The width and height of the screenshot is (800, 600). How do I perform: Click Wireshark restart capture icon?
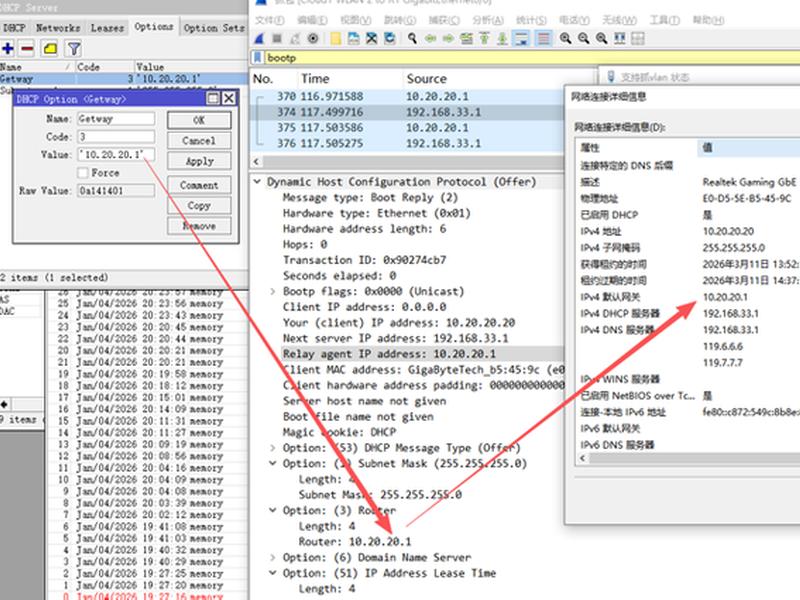pyautogui.click(x=295, y=38)
